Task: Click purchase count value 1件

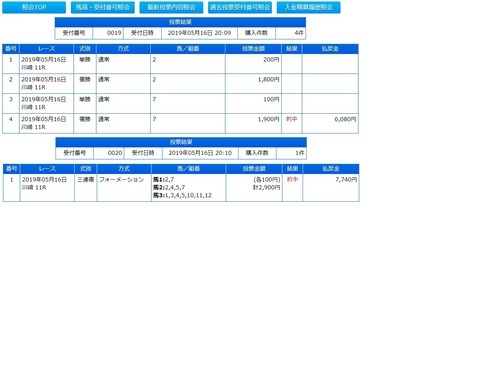Action: 300,153
